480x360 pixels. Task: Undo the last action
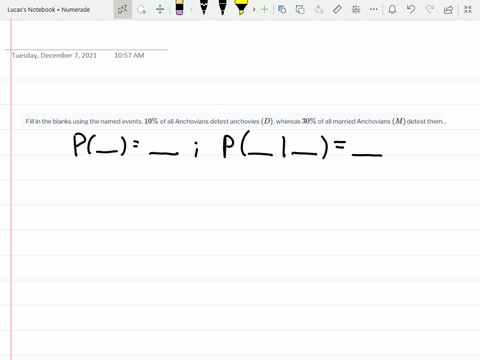pyautogui.click(x=411, y=9)
